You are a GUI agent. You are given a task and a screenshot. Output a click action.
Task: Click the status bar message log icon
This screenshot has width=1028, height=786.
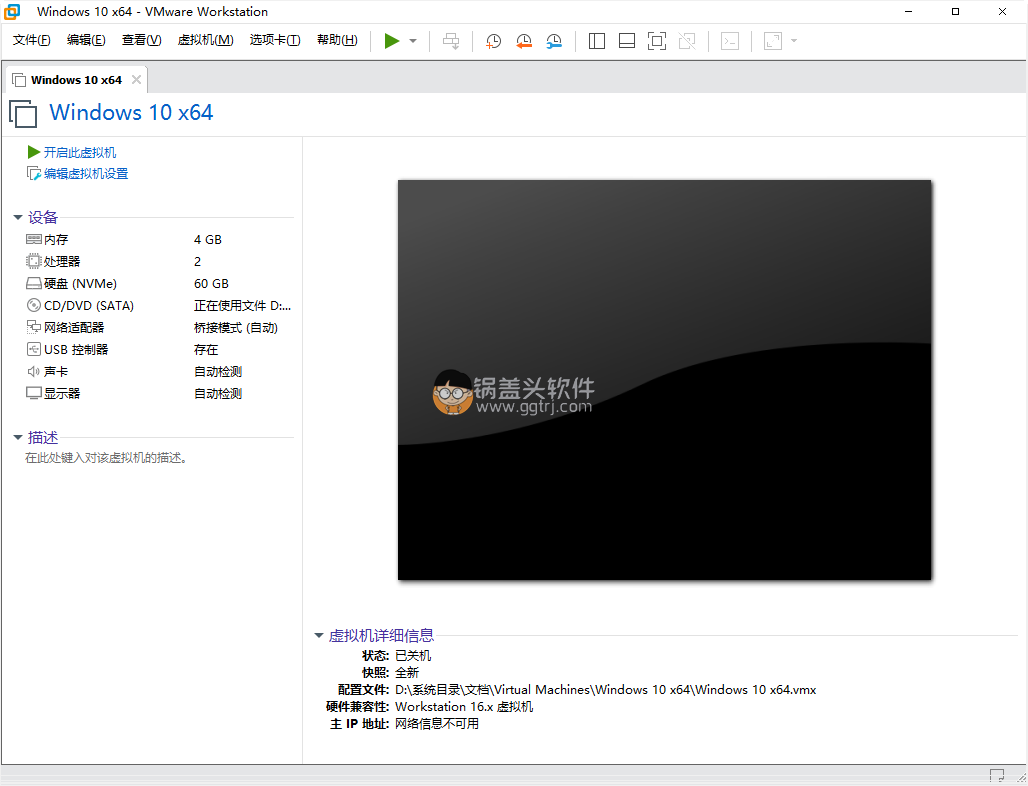997,776
